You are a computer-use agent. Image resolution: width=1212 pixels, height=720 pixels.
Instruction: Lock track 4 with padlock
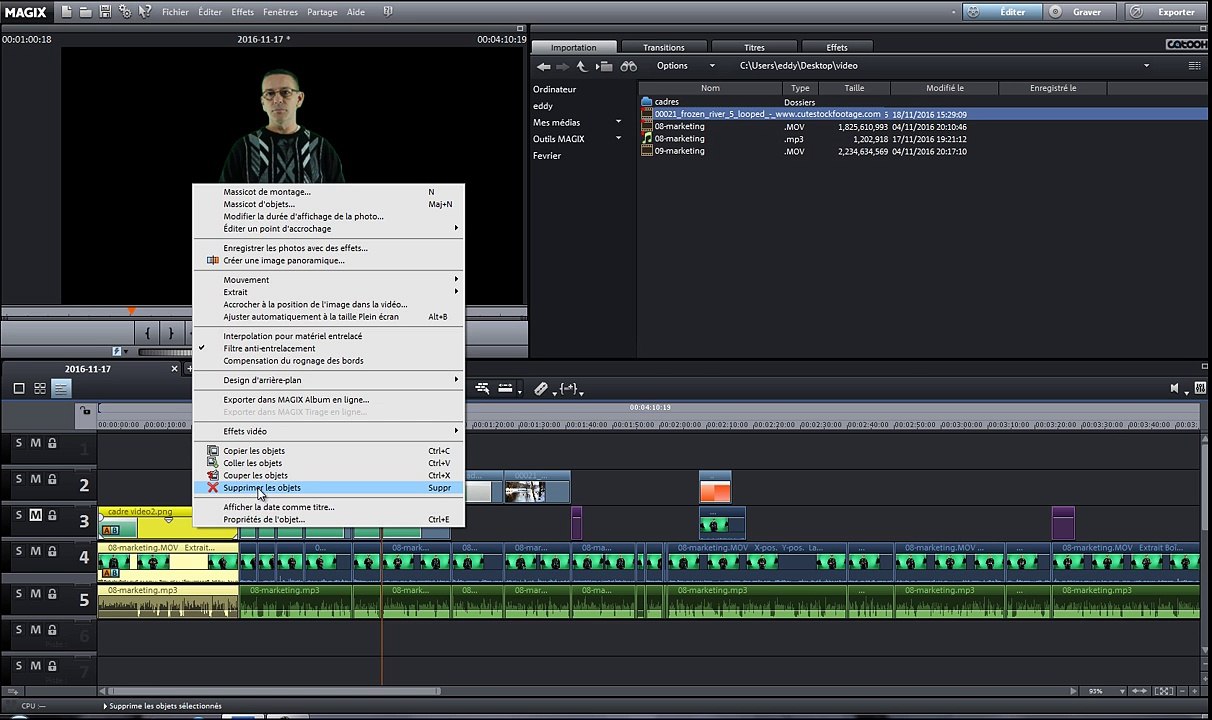click(52, 551)
